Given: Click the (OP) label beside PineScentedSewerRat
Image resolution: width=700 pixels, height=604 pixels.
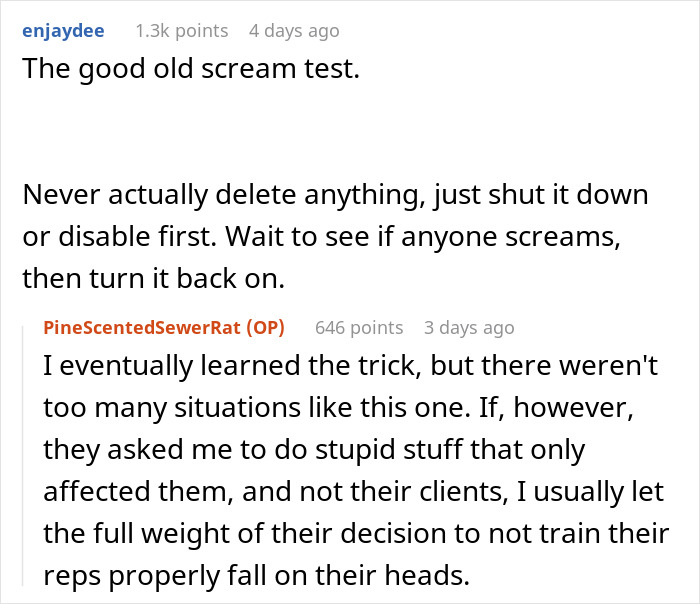Looking at the screenshot, I should (x=264, y=327).
